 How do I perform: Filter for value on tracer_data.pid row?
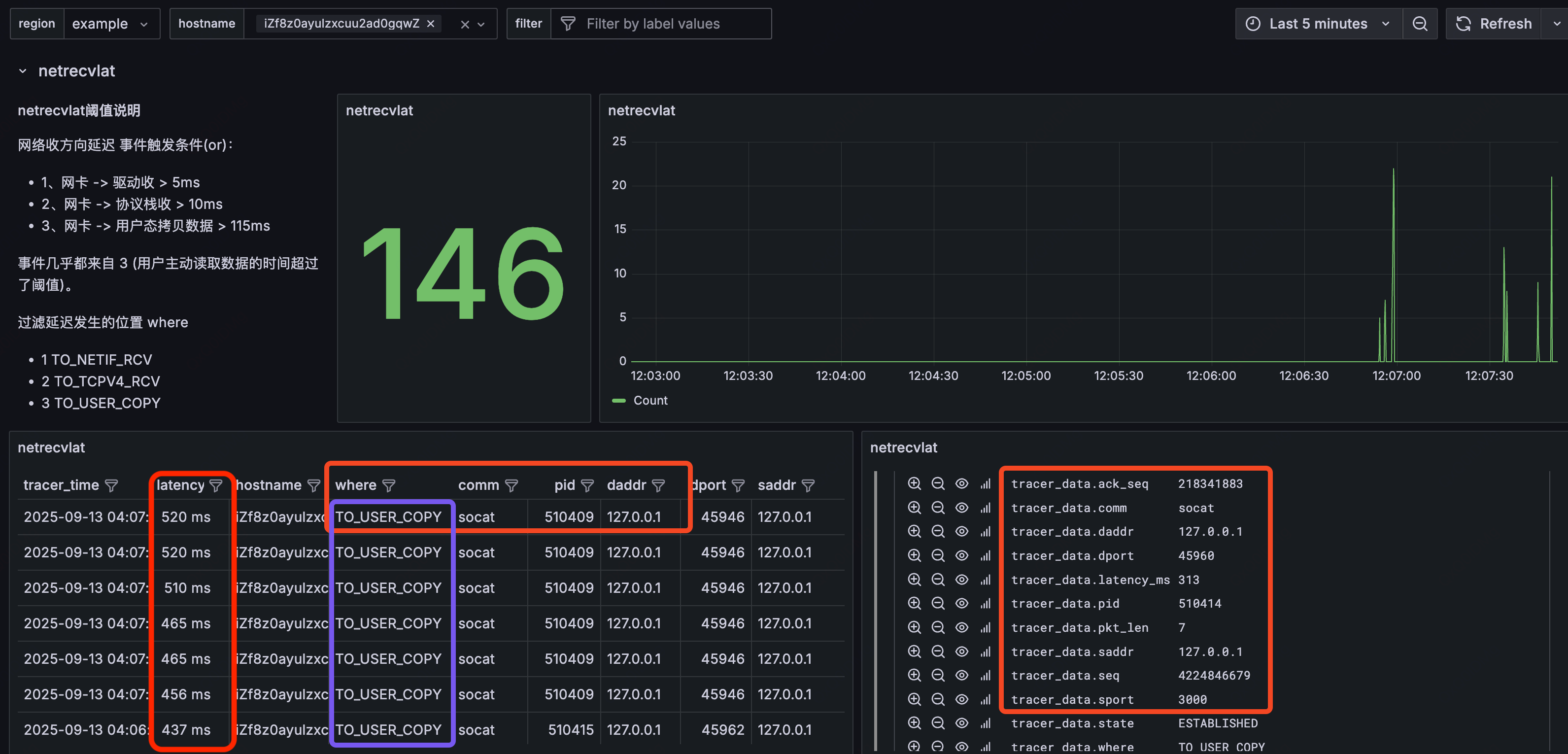[x=914, y=603]
